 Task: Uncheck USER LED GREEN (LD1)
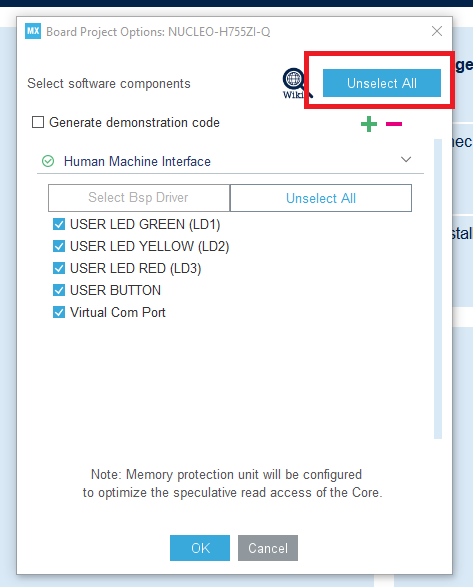59,224
